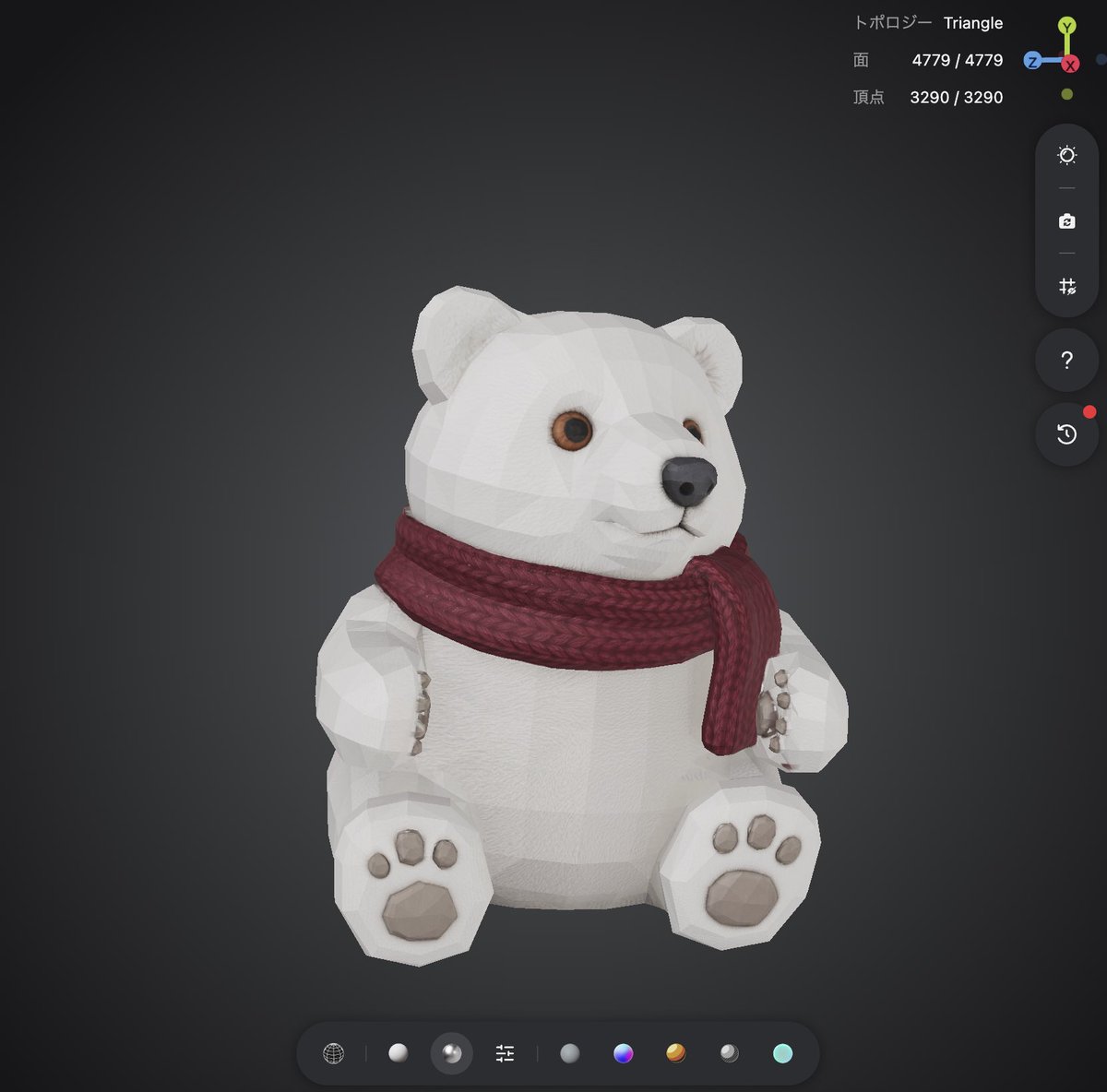This screenshot has height=1092, width=1107.
Task: Click the '頂点' label
Action: 869,97
